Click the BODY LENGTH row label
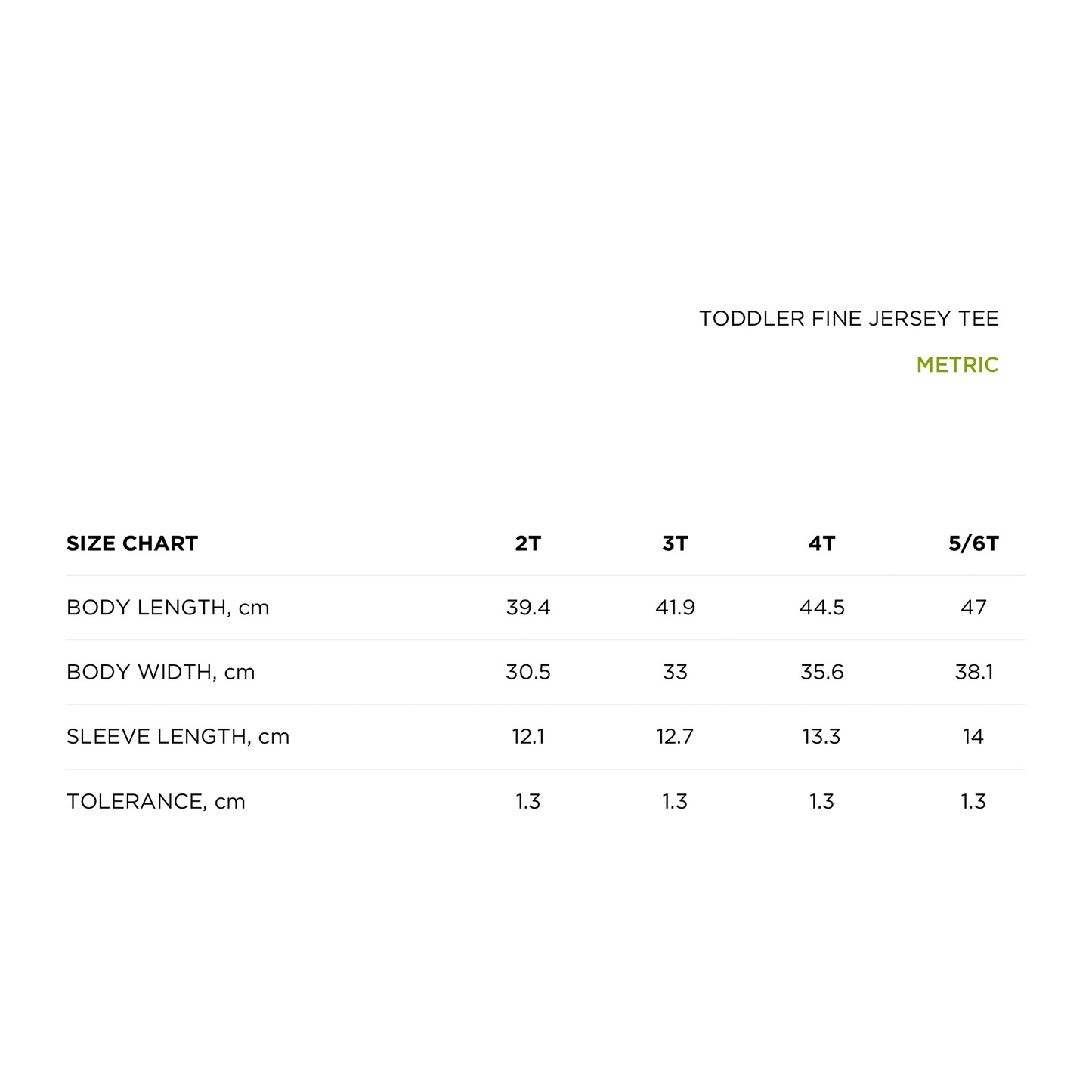The image size is (1092, 1092). point(168,608)
